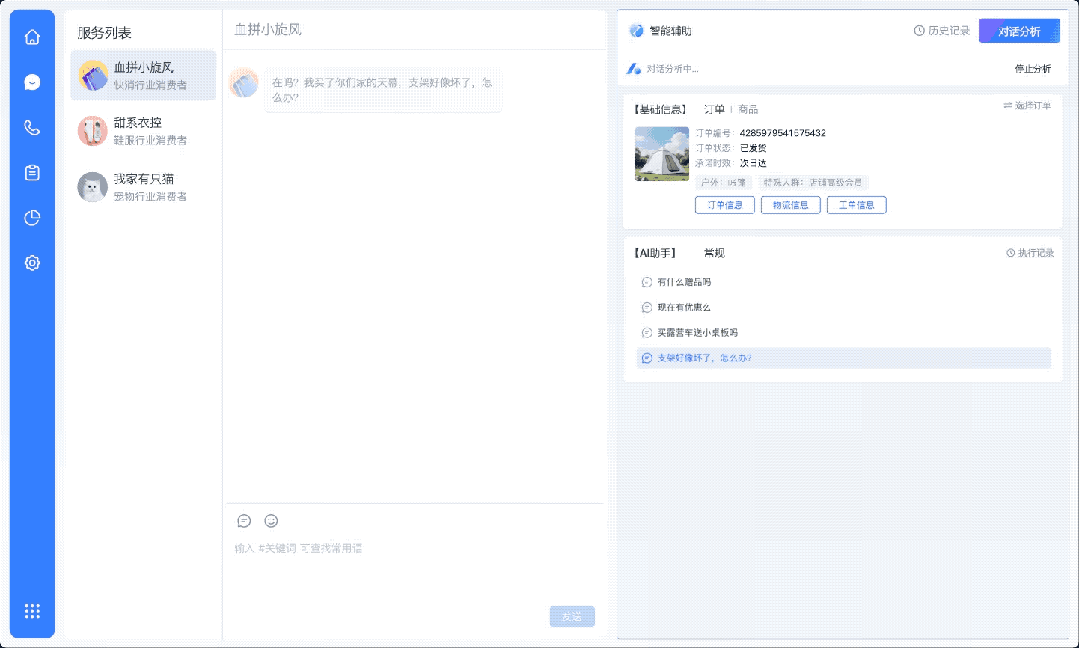This screenshot has height=648, width=1079.
Task: Click 血拼小旋风 chat header title
Action: (x=268, y=30)
